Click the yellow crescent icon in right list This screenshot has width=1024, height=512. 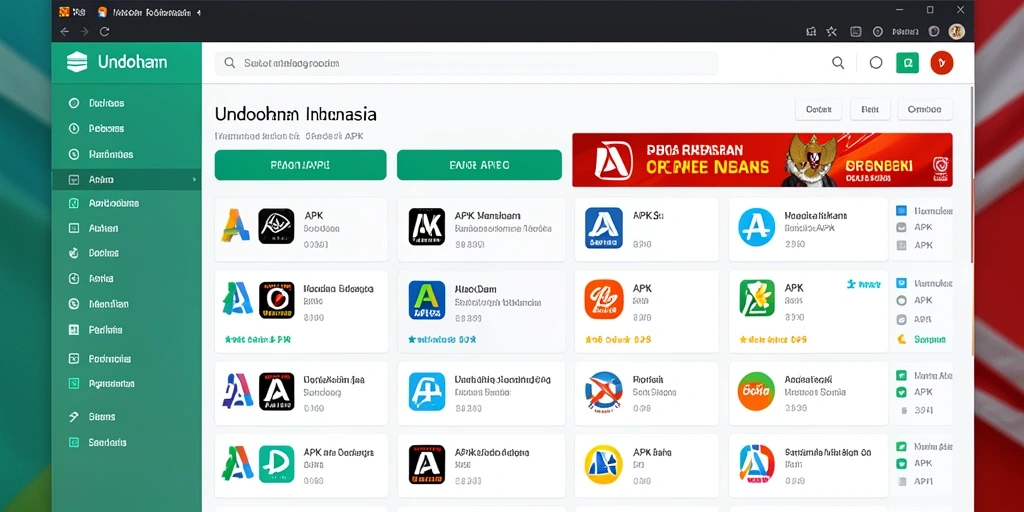point(902,339)
